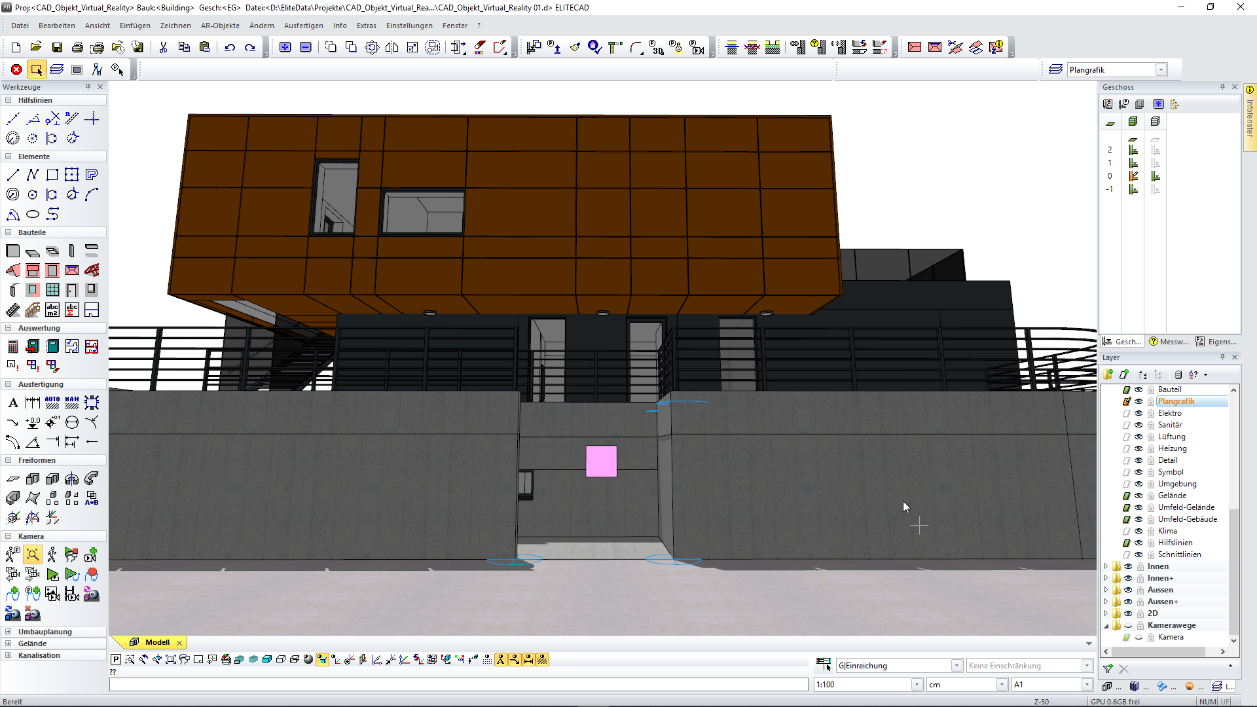The height and width of the screenshot is (707, 1257).
Task: Select the stairs tool in Bauteile
Action: tap(13, 309)
